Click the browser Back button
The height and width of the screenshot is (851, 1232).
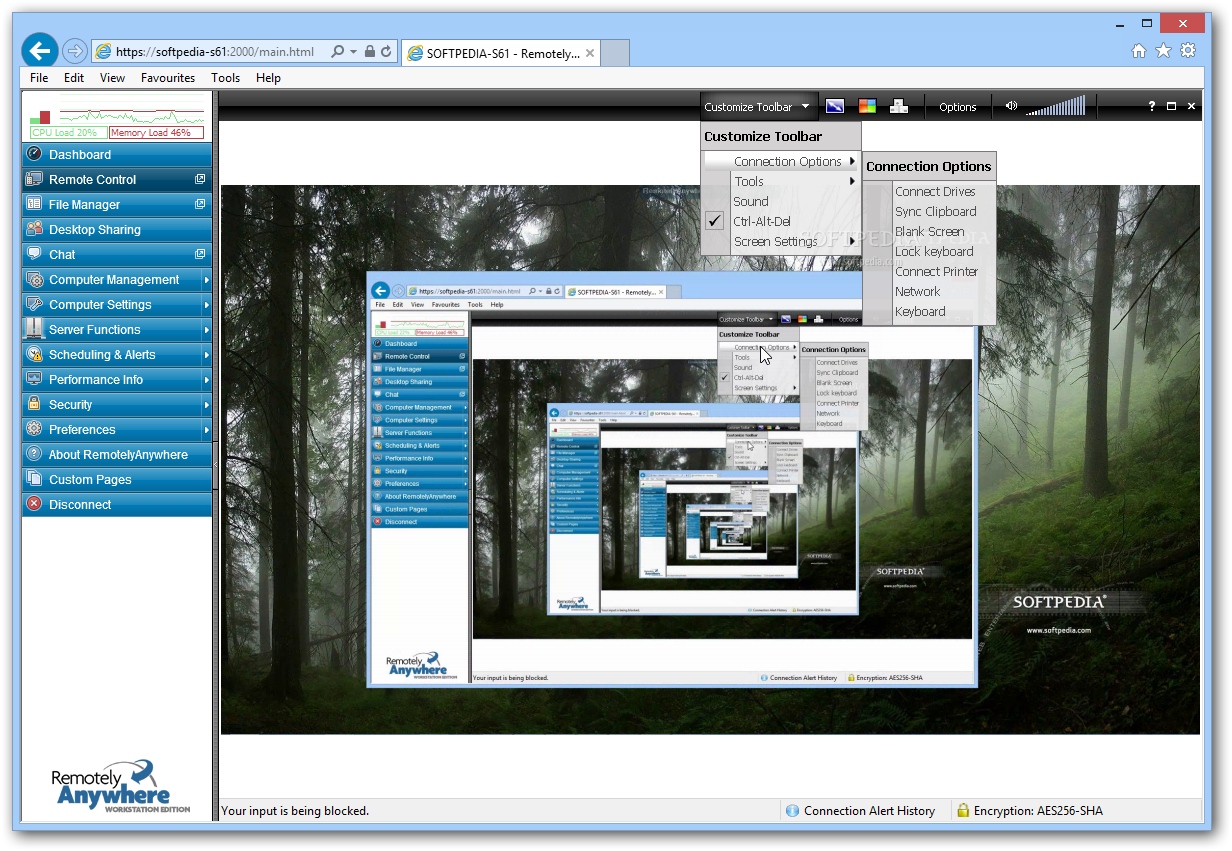click(x=40, y=50)
